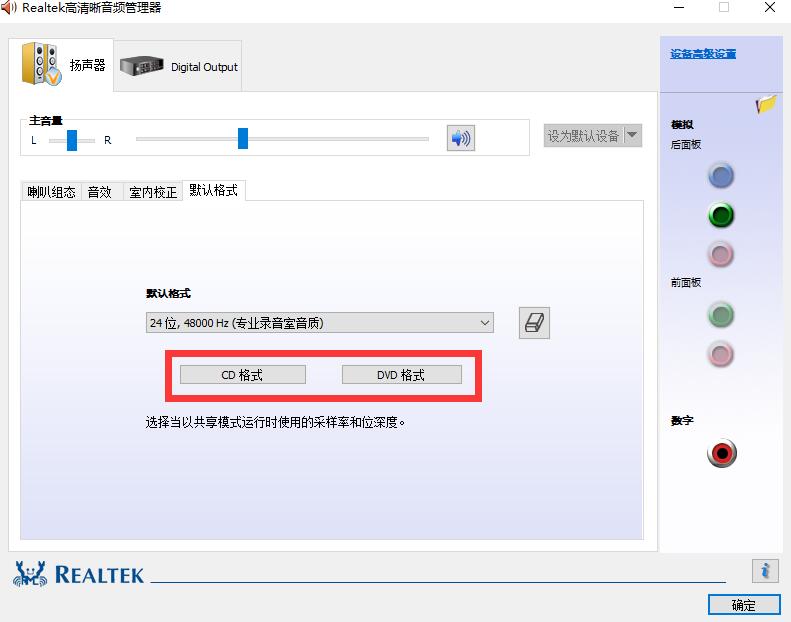
Task: Mute the master volume speaker icon
Action: tap(461, 138)
